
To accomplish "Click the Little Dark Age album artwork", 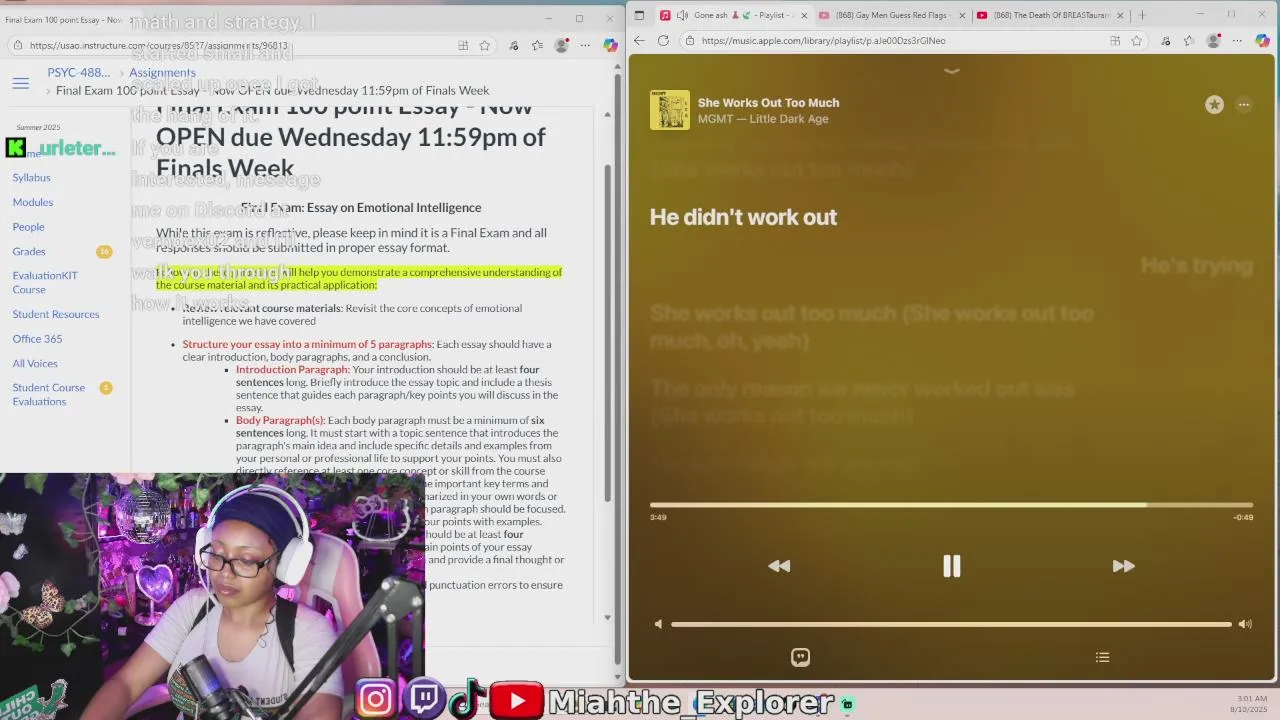I will click(670, 110).
